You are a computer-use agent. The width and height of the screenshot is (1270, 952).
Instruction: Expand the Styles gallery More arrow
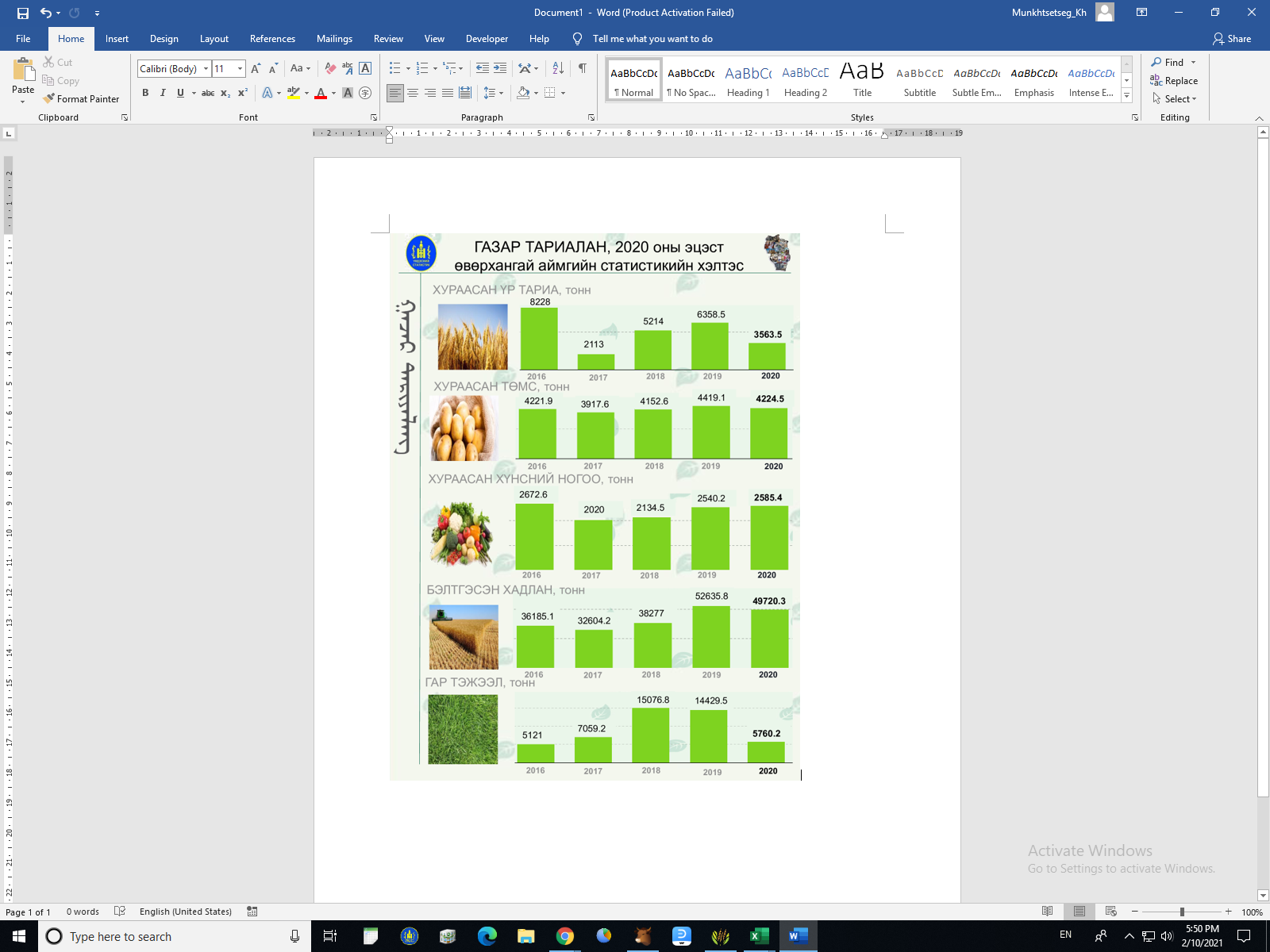click(x=1126, y=96)
